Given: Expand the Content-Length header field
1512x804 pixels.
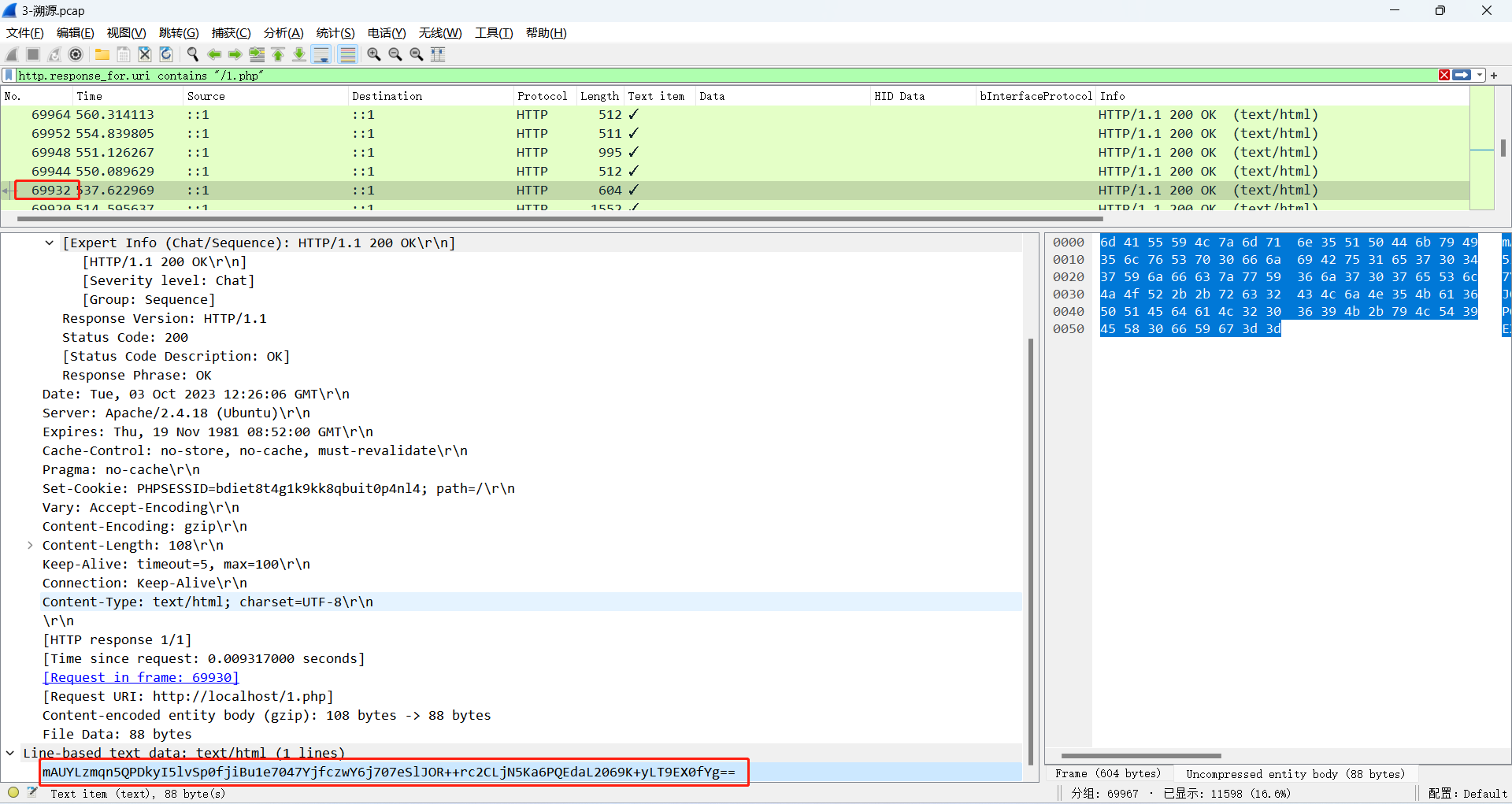Looking at the screenshot, I should coord(30,546).
